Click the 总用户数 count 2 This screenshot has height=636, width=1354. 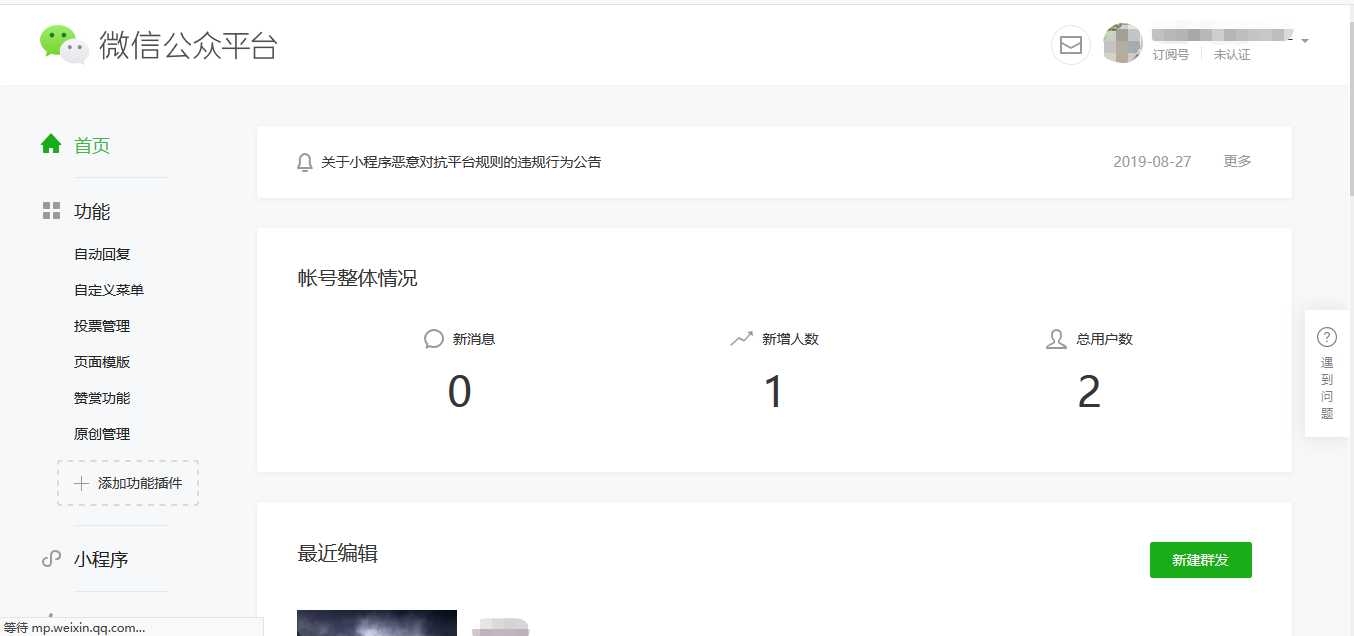pyautogui.click(x=1089, y=392)
